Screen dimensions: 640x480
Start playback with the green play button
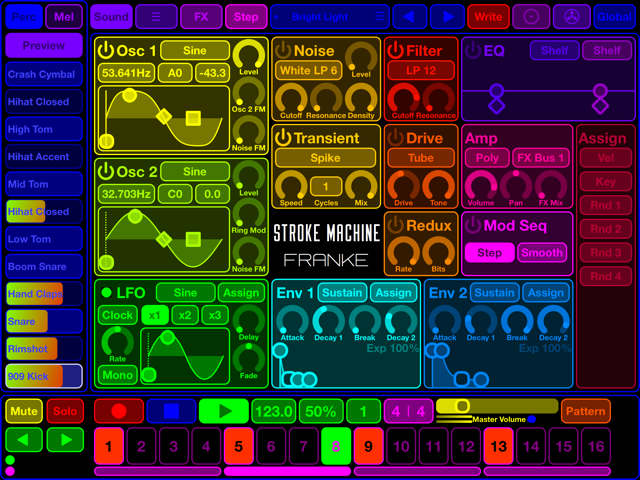coord(224,411)
